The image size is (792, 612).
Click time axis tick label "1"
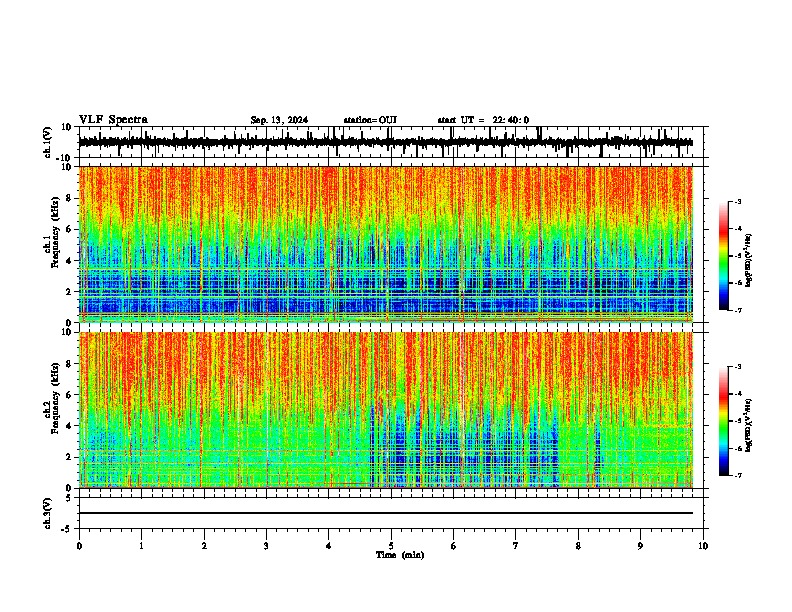142,546
